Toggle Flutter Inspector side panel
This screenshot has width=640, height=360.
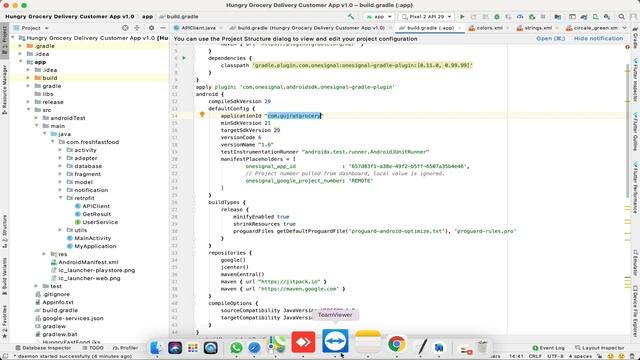pos(636,79)
